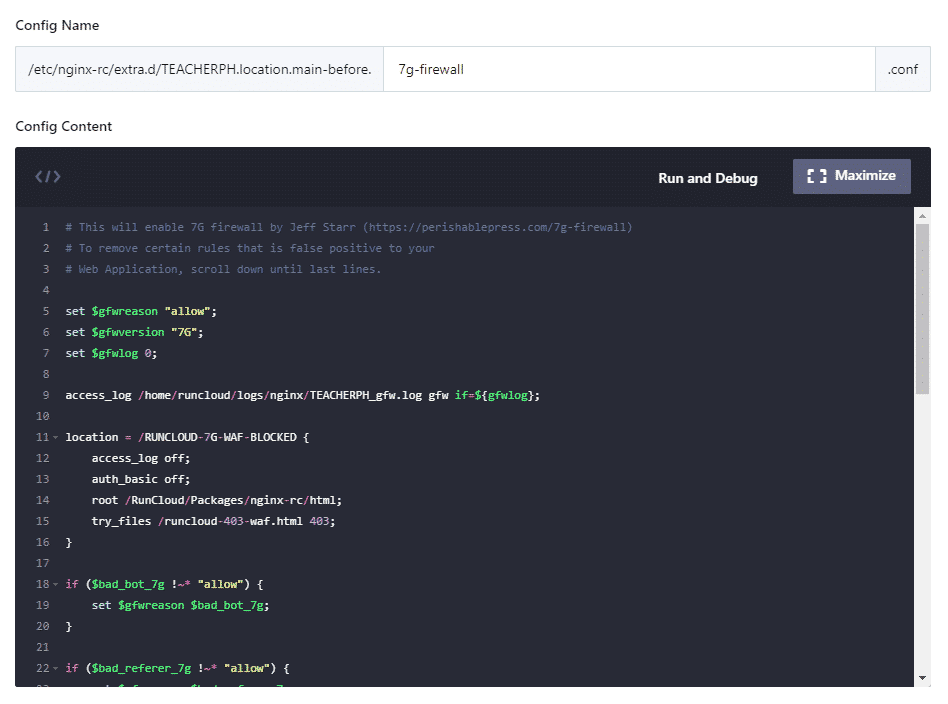
Task: Click line number 4 in the gutter
Action: 46,290
